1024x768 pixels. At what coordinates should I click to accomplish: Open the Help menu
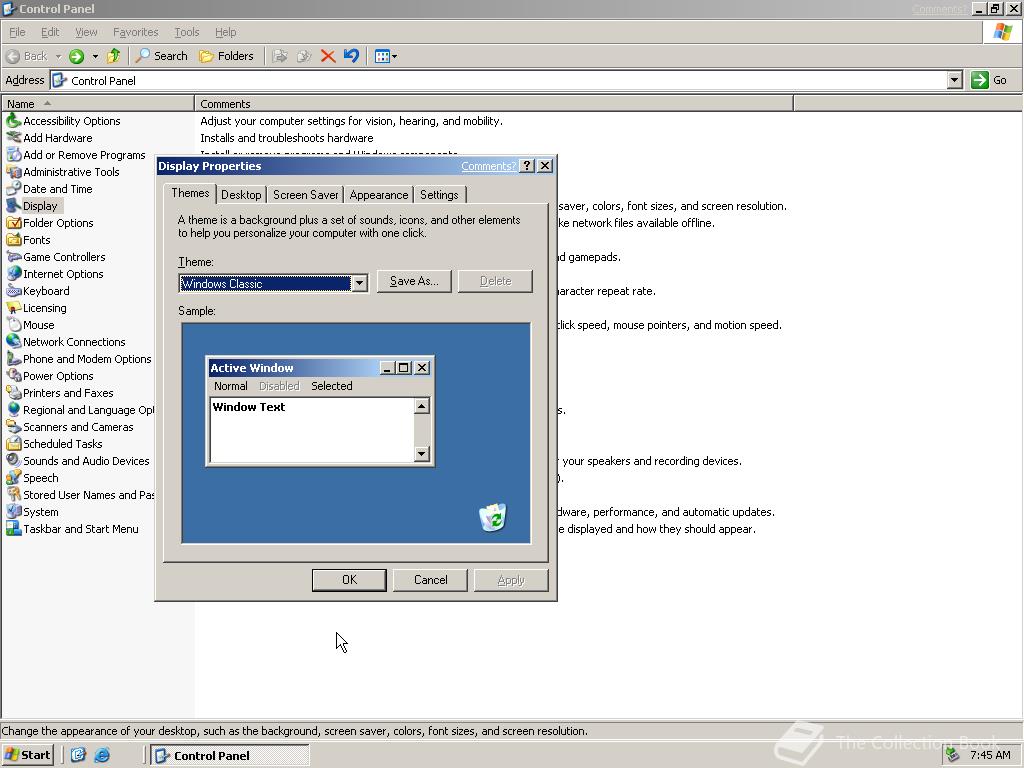click(x=225, y=32)
